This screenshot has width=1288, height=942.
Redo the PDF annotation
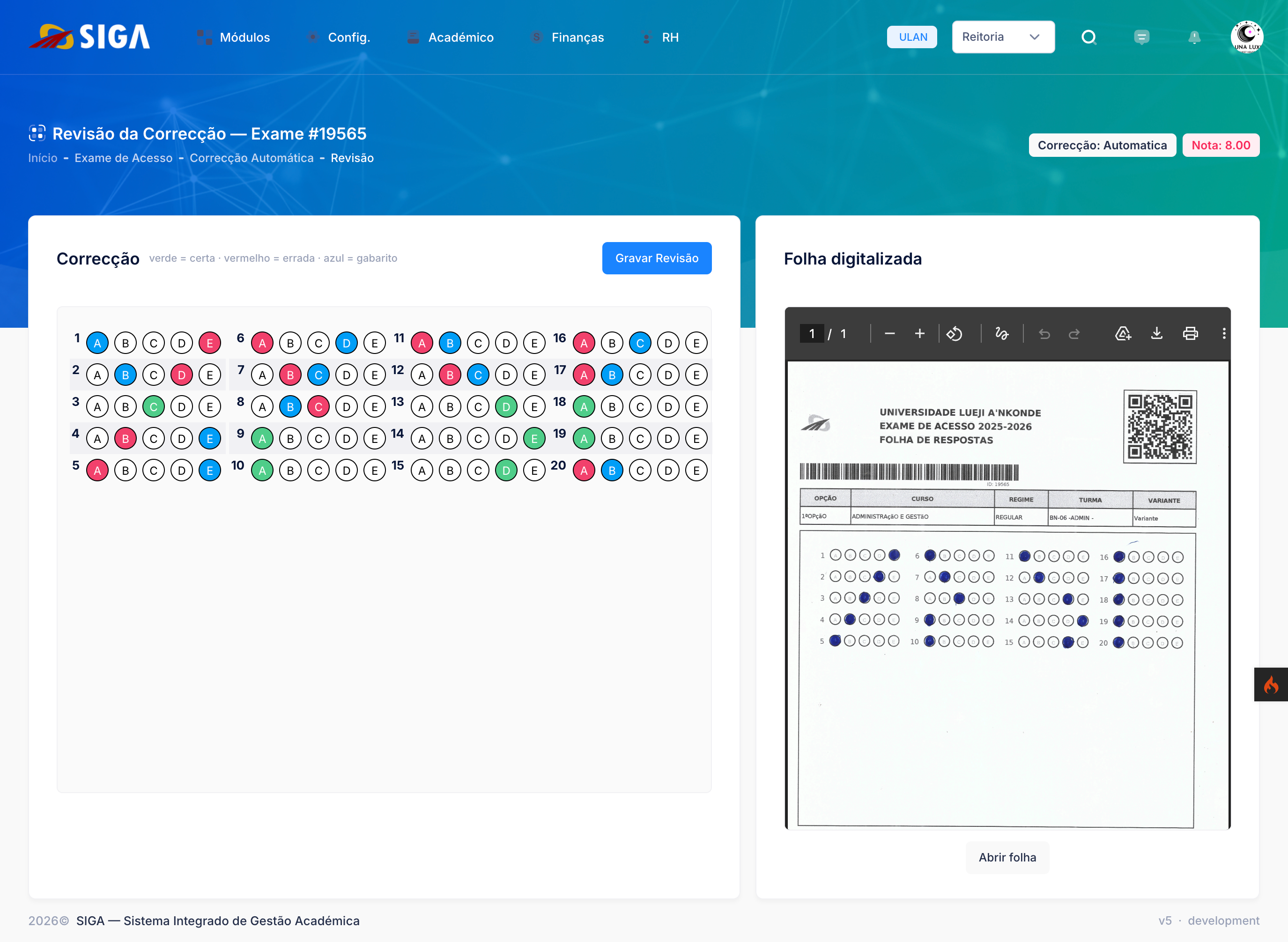click(1074, 333)
